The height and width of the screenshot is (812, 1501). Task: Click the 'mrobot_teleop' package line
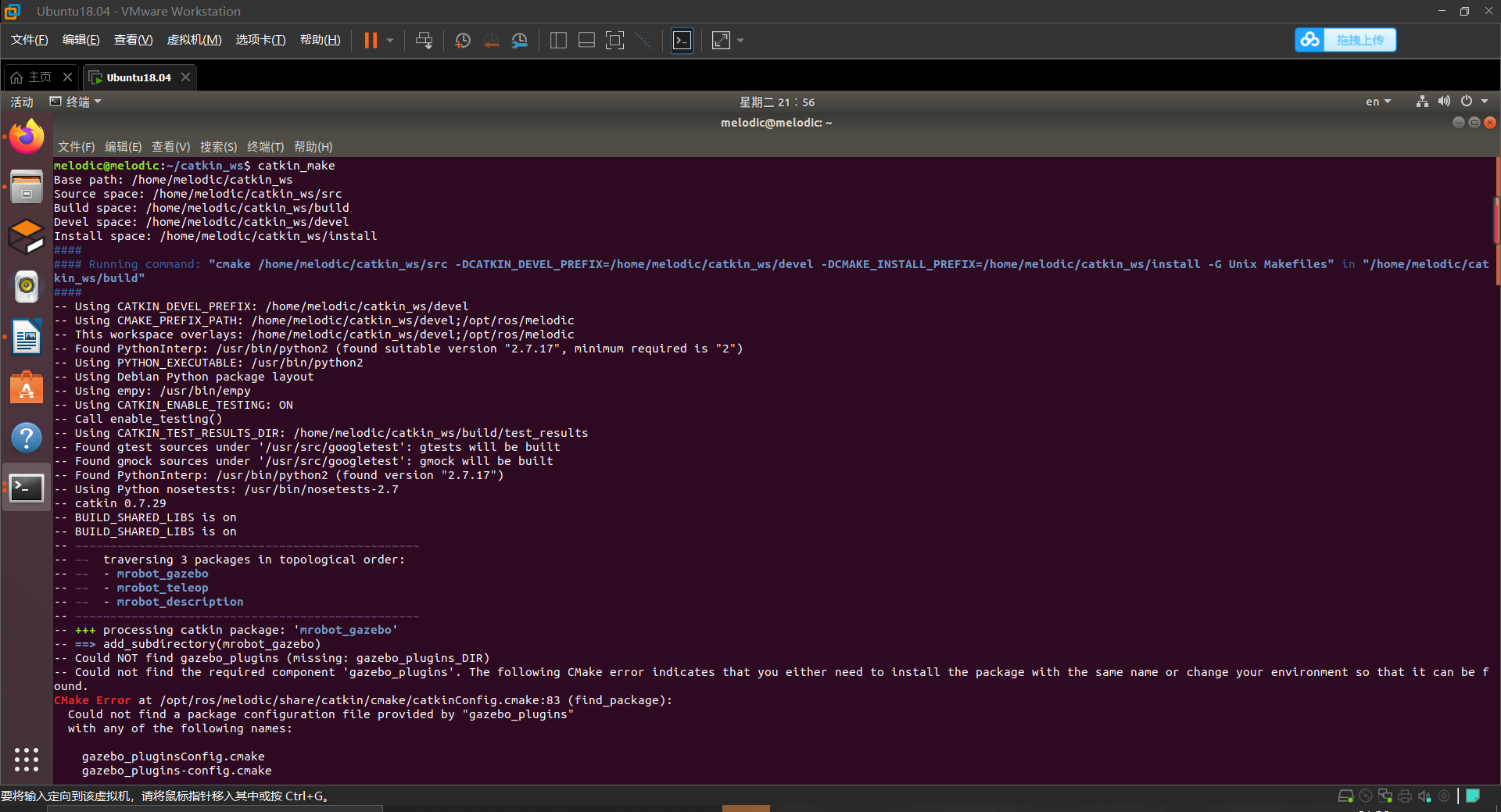coord(163,588)
